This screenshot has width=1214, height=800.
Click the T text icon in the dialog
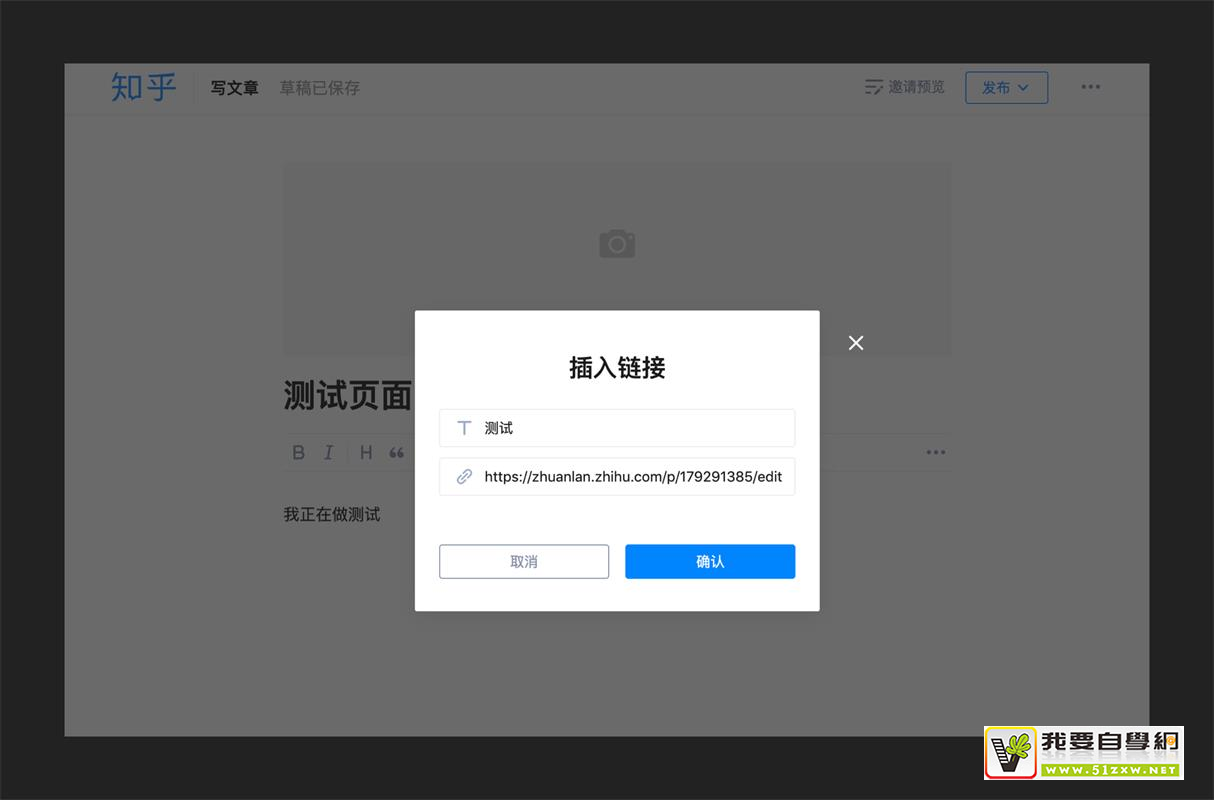coord(464,428)
